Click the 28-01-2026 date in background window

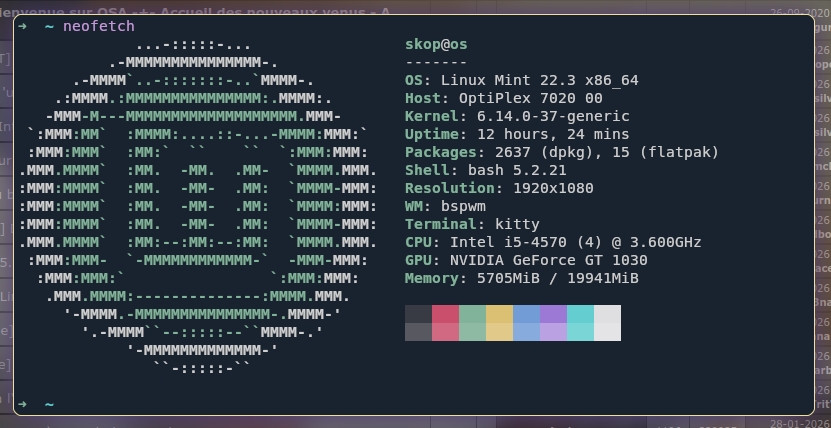coord(798,422)
